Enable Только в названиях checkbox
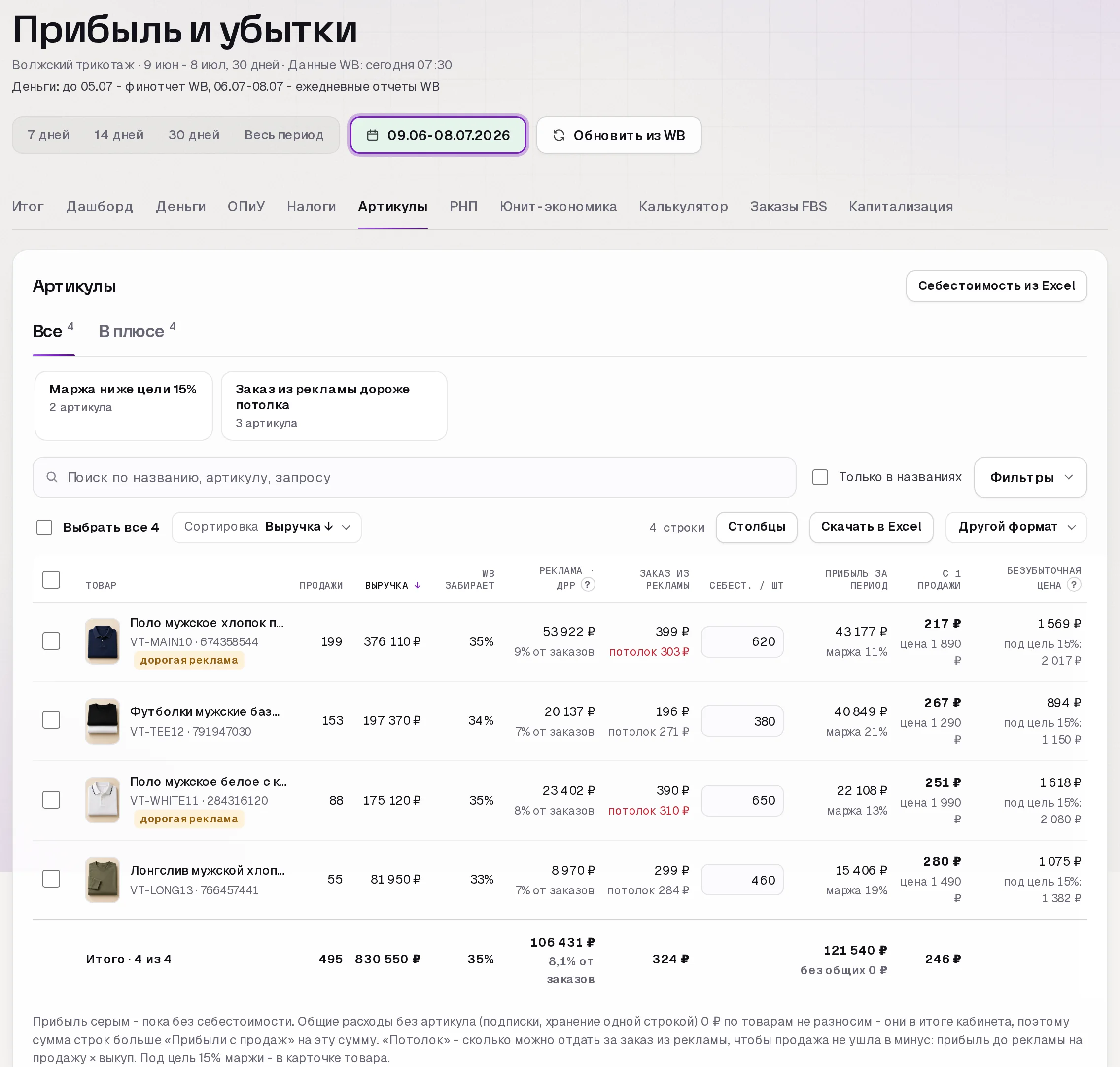 coord(820,477)
